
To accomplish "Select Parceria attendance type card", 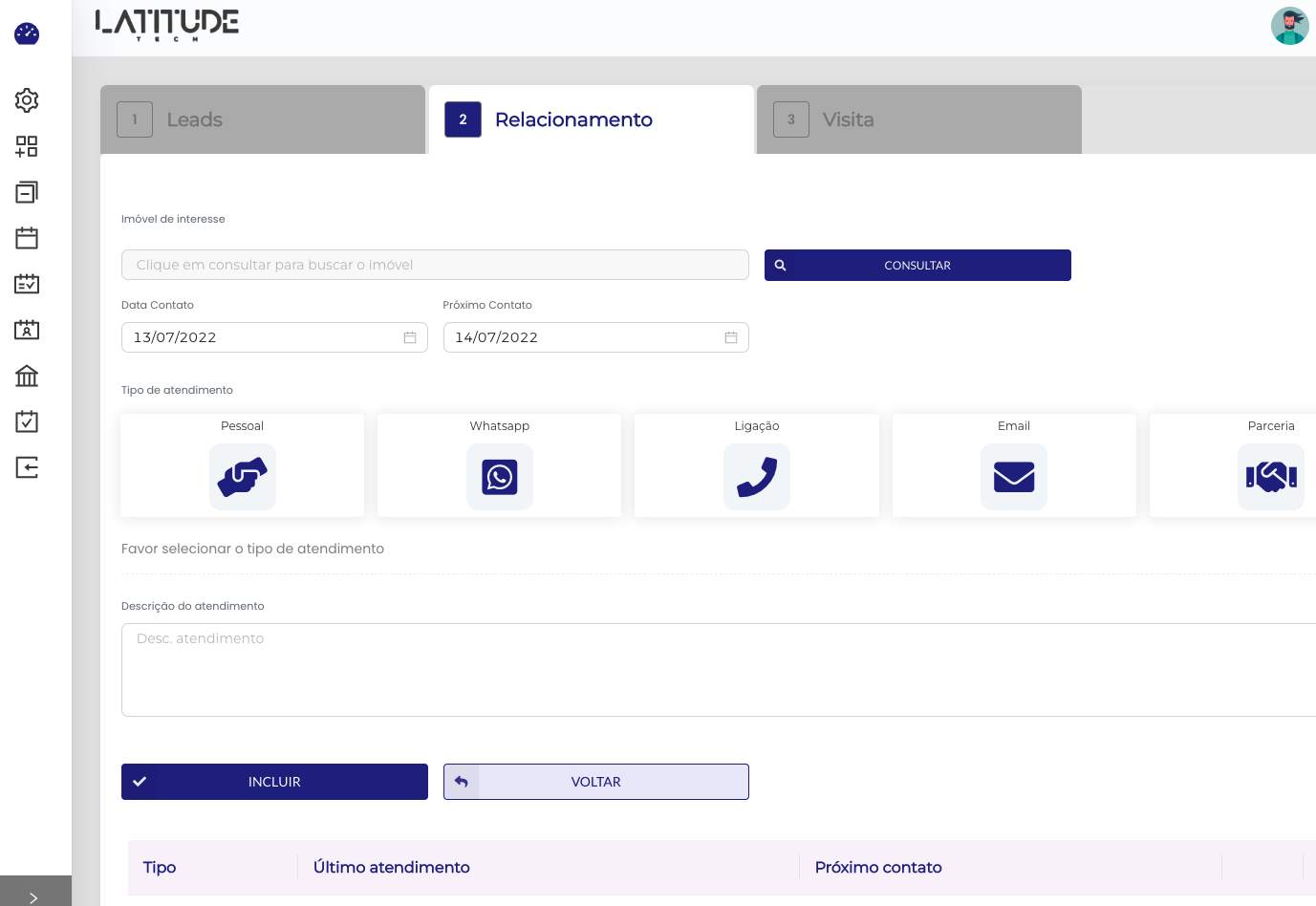I will pos(1270,476).
